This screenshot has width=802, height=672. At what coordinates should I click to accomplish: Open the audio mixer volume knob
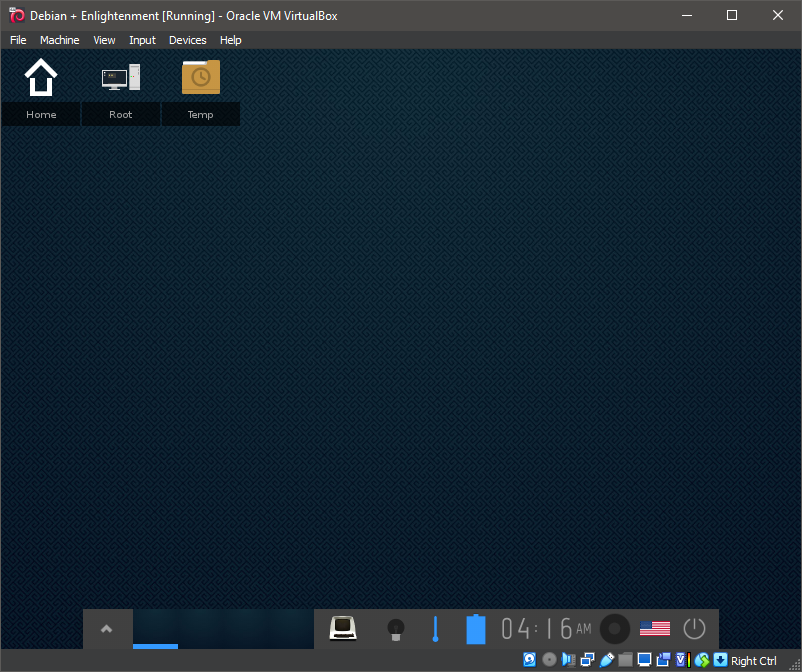[615, 629]
